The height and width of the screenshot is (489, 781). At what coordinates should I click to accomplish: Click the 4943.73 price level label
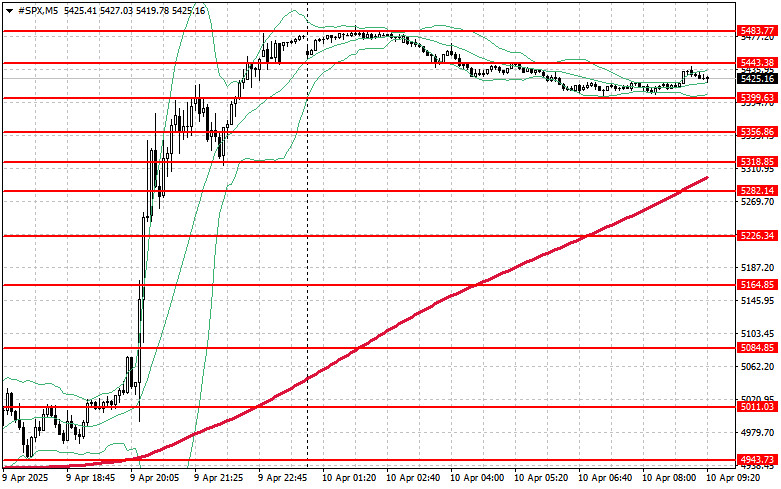click(757, 460)
